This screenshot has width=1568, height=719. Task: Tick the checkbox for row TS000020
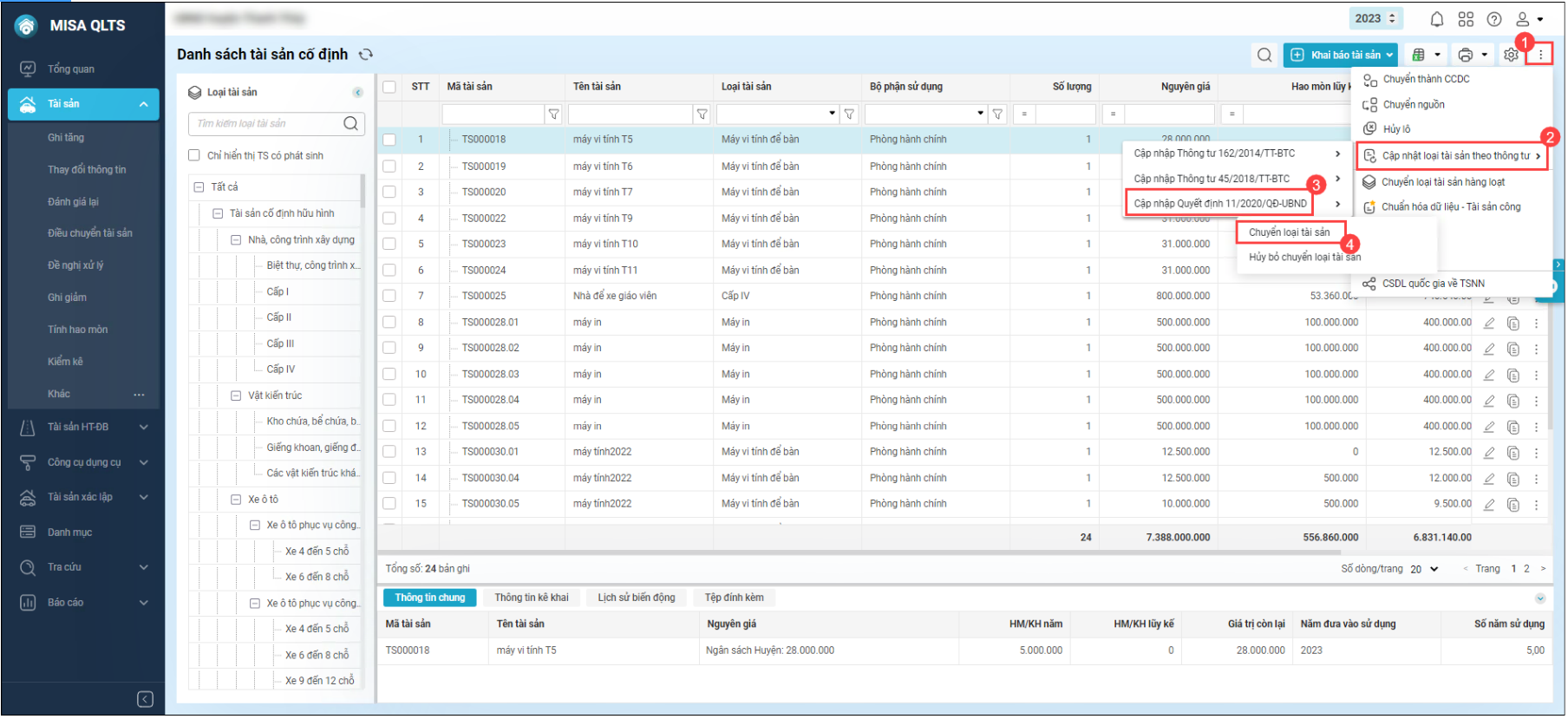389,193
